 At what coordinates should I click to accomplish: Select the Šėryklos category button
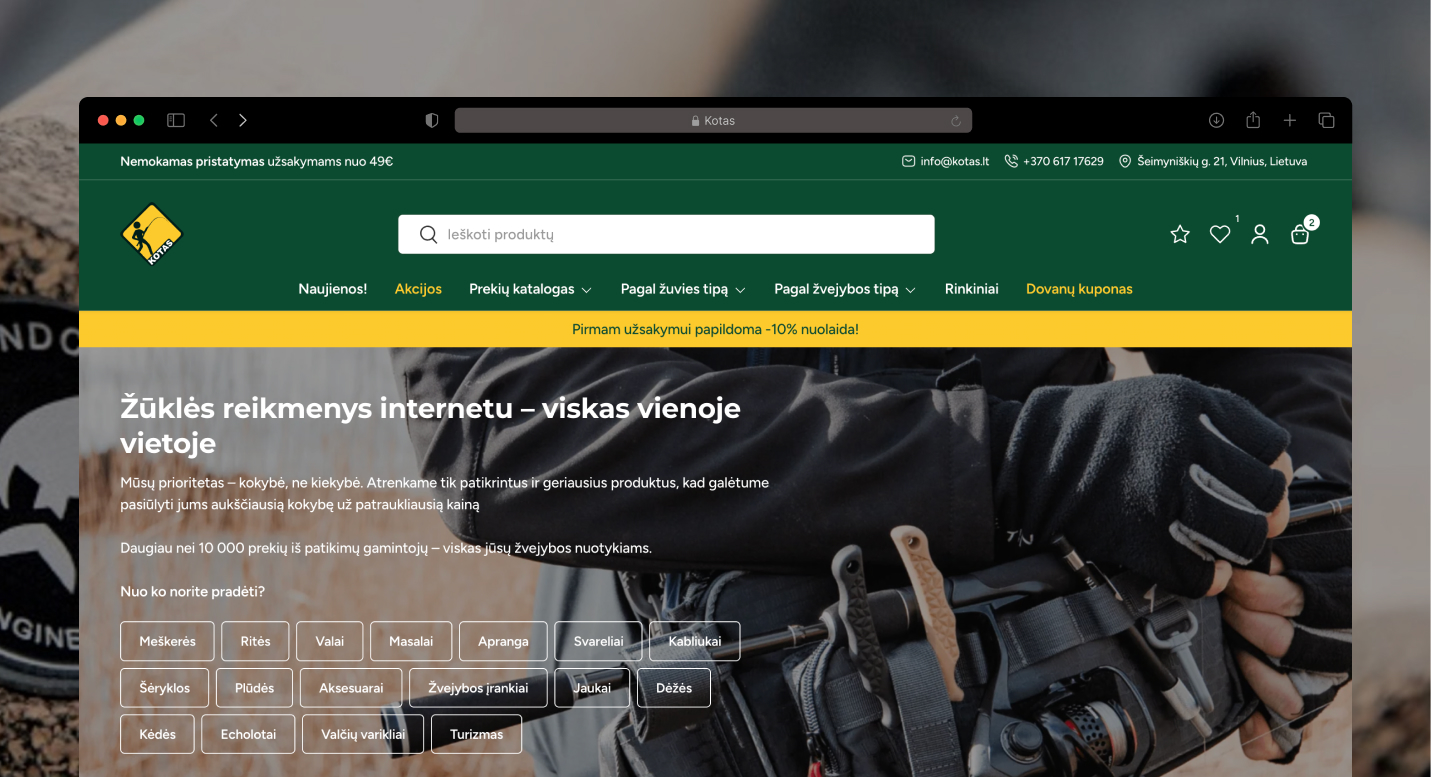(164, 688)
